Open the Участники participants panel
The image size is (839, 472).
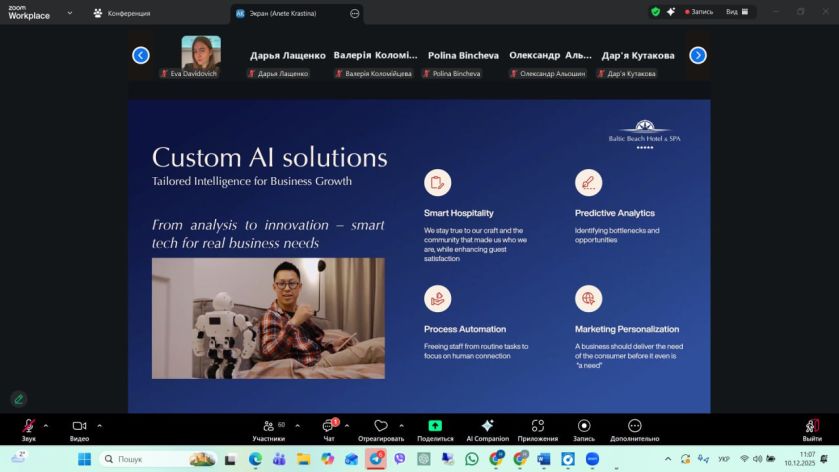pos(269,430)
